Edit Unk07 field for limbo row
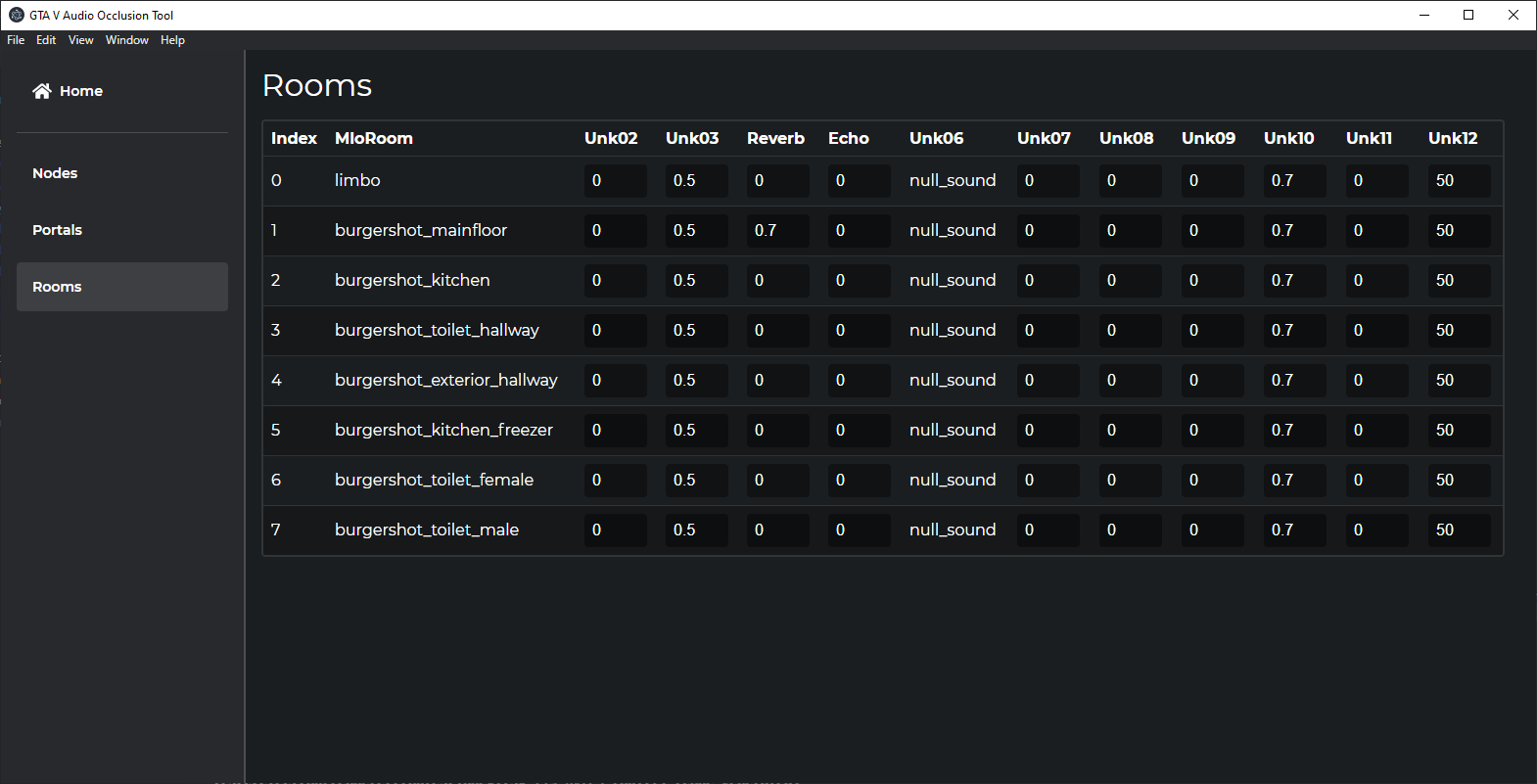 coord(1048,181)
